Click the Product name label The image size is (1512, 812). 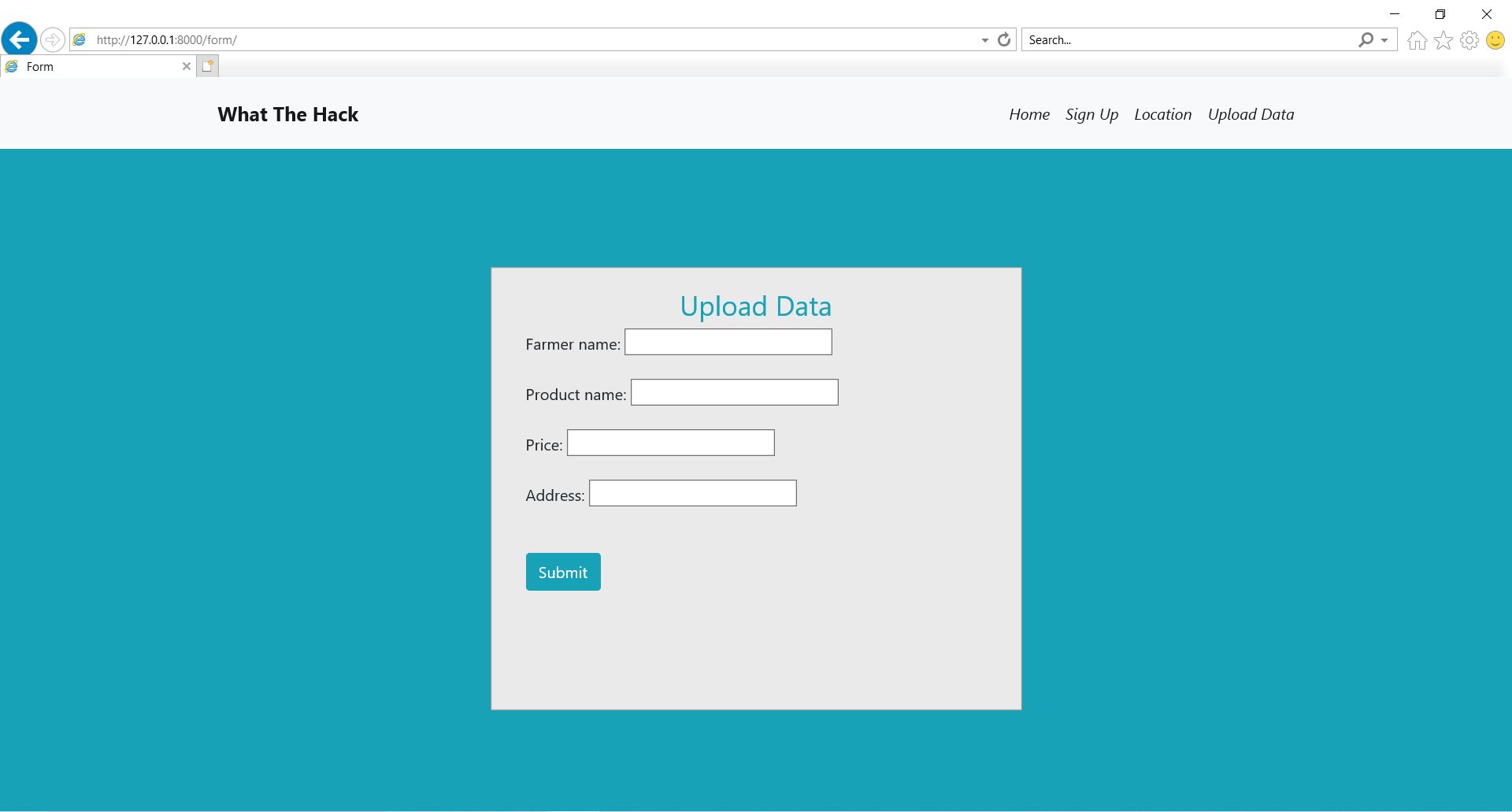tap(576, 395)
